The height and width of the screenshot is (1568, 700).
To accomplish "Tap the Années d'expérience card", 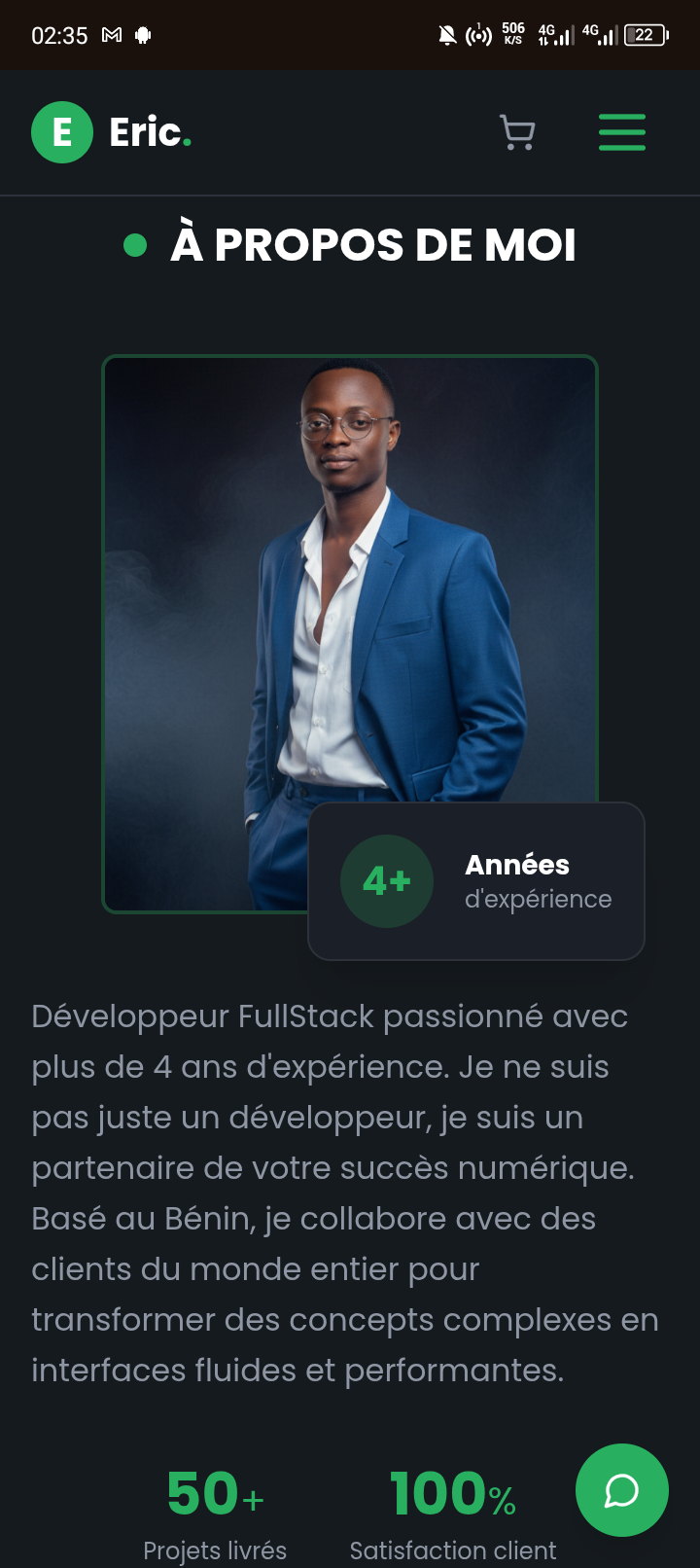I will (476, 881).
